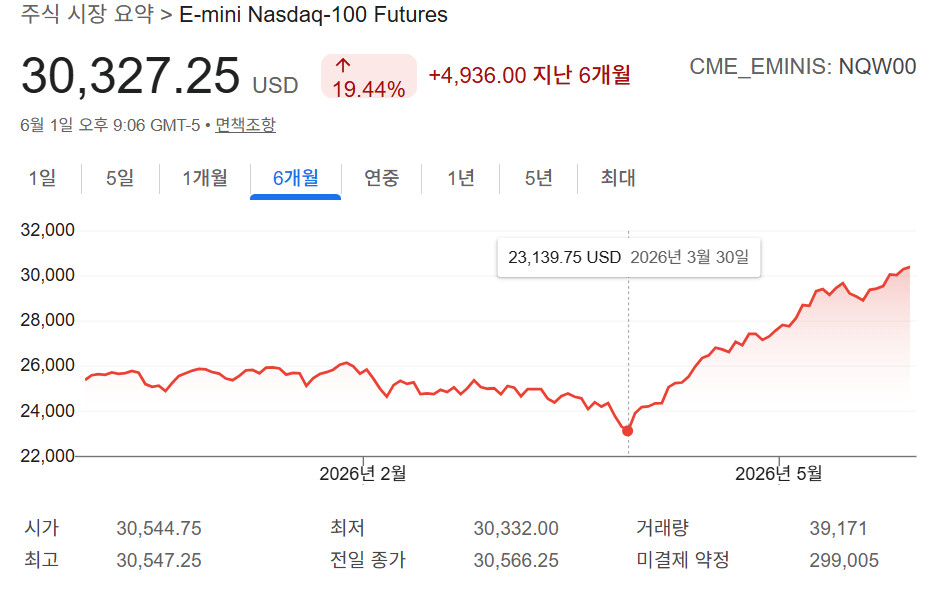Select the 1일 time range tab

pos(42,178)
